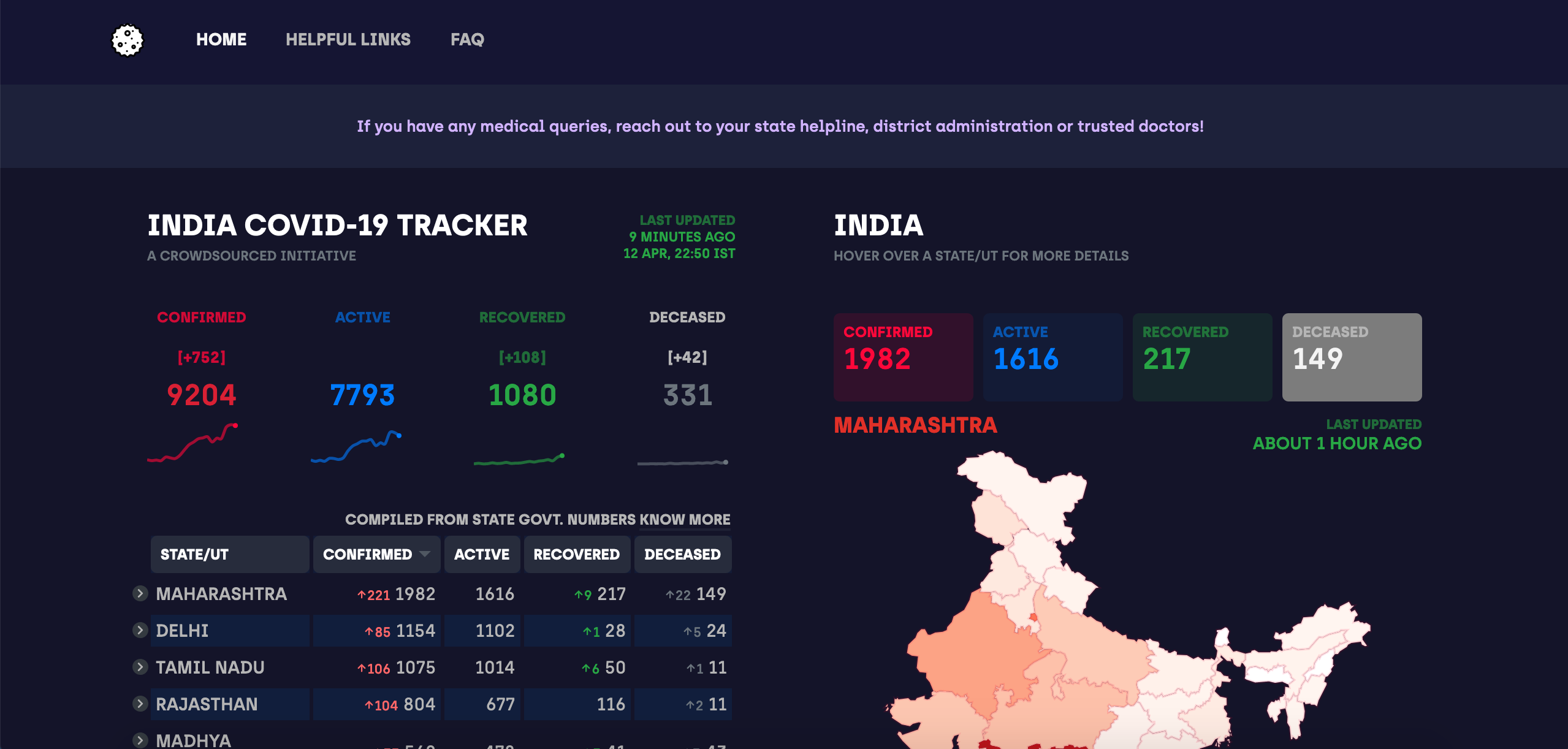Click the total recovered count 1080
This screenshot has width=1568, height=749.
pos(522,395)
